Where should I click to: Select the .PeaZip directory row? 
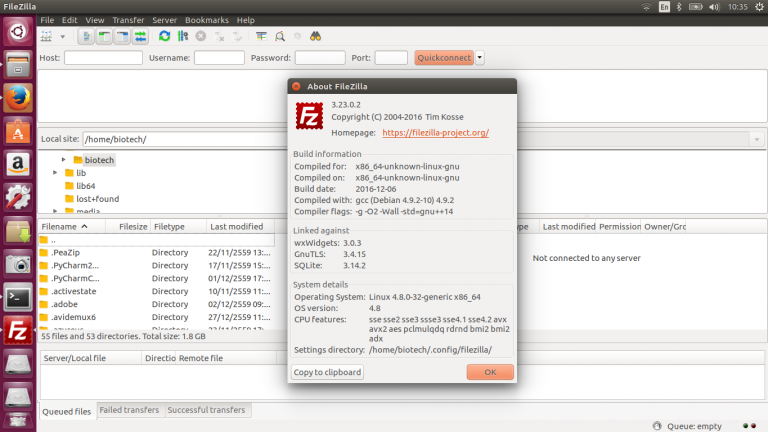(157, 253)
